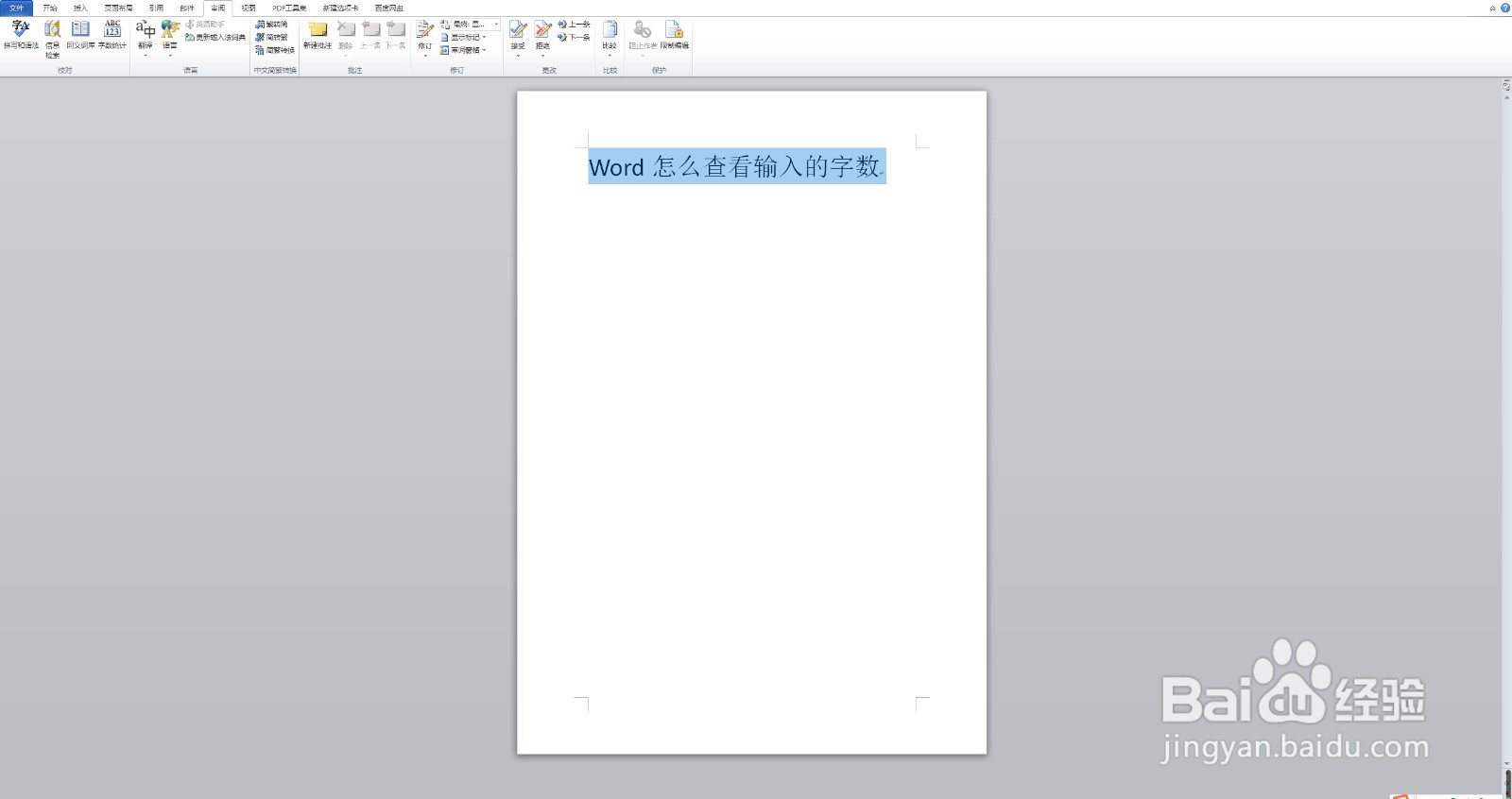The image size is (1512, 799).
Task: Expand the 显示标记 show markup menu
Action: click(x=464, y=38)
